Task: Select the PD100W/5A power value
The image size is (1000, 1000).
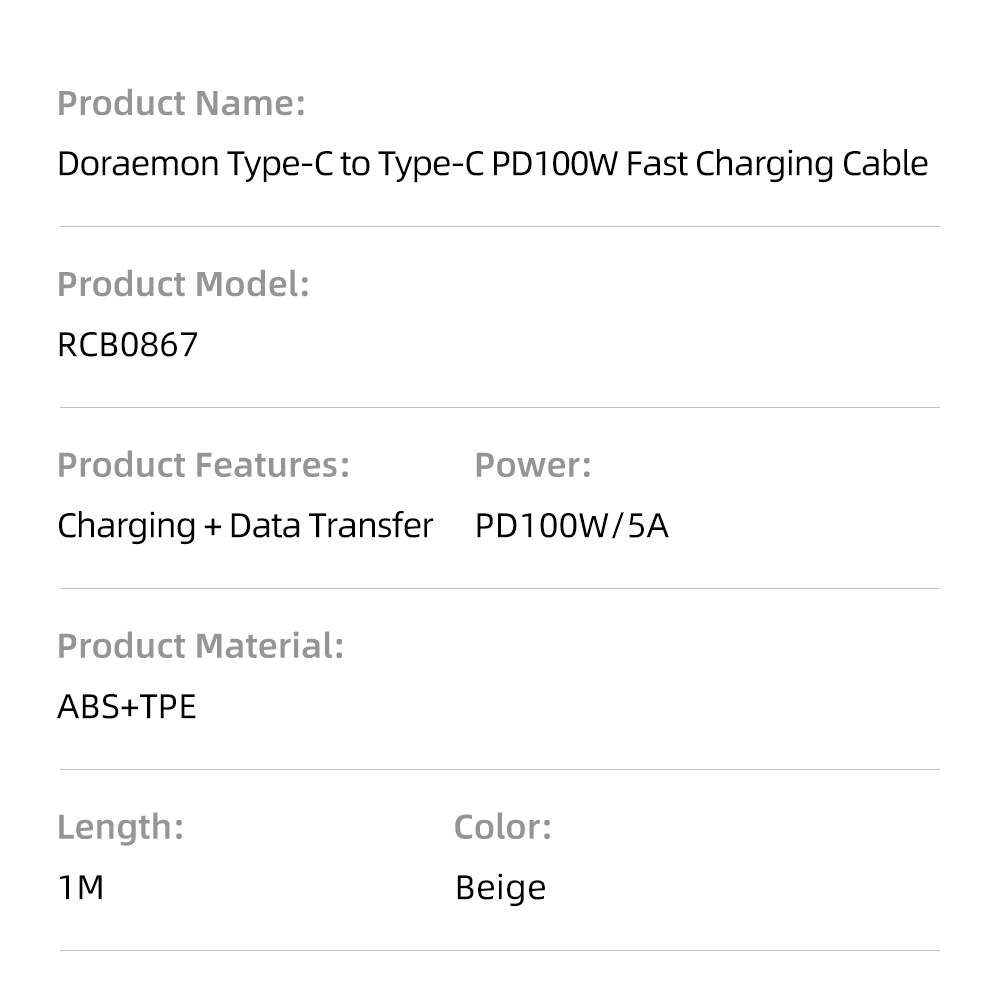Action: [x=571, y=526]
